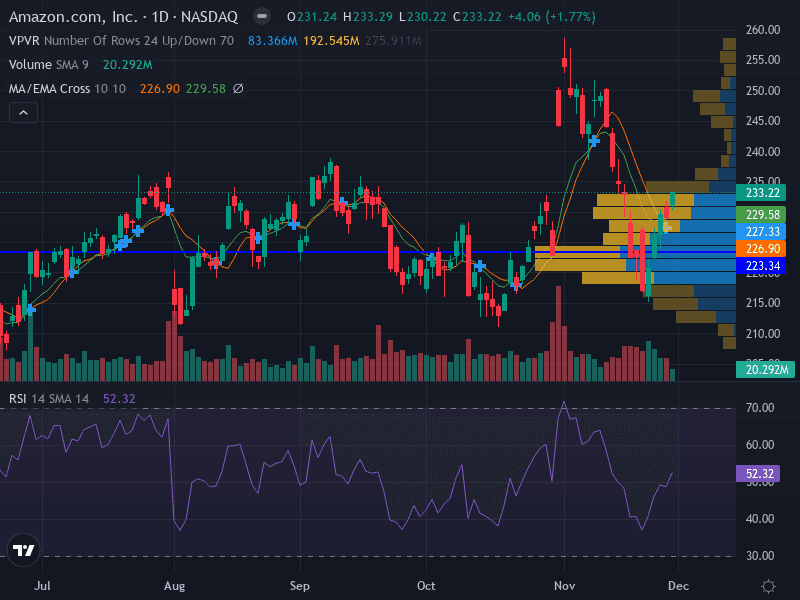Click the 245.00 price axis label
The width and height of the screenshot is (800, 600).
coord(763,121)
